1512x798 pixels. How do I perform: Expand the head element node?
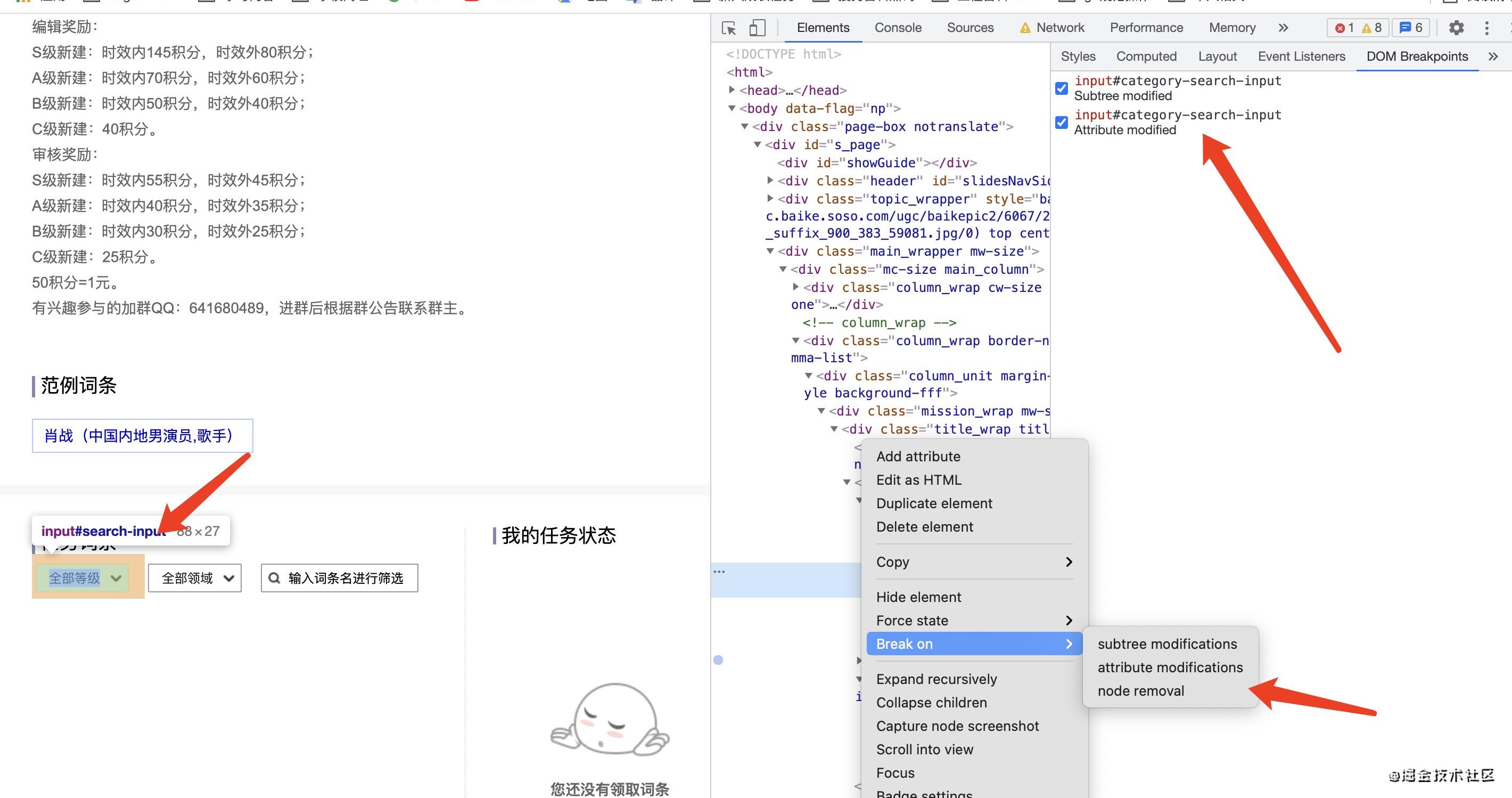[x=732, y=90]
